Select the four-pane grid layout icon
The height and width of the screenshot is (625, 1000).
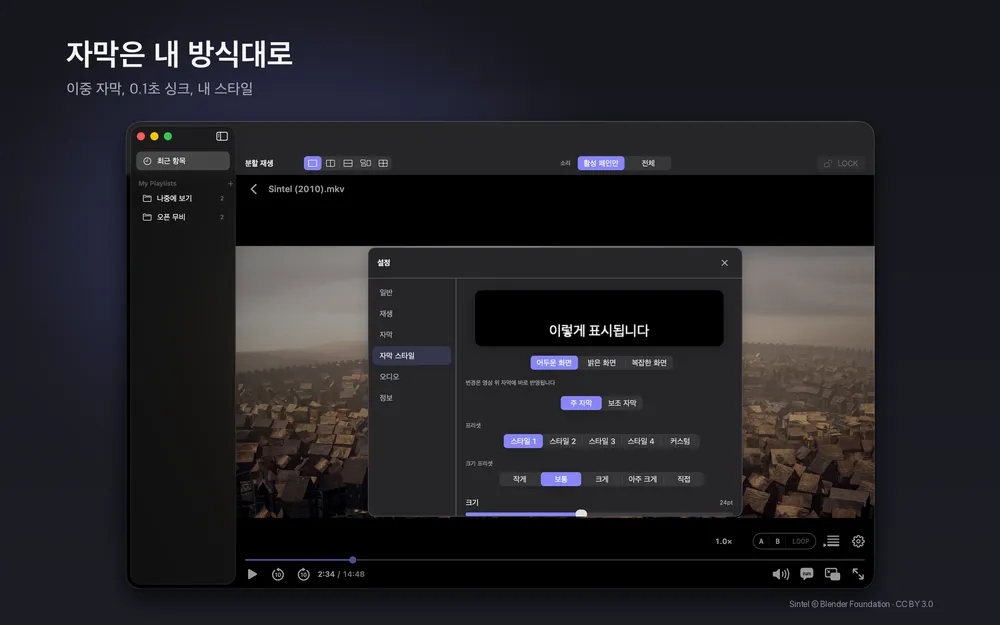click(383, 163)
